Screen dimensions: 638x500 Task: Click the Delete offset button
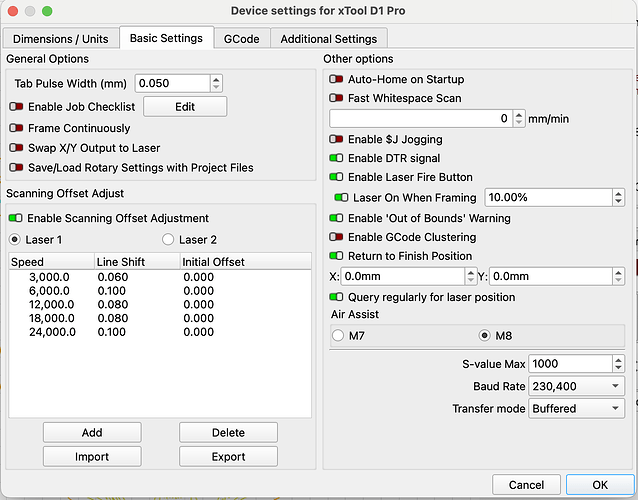pyautogui.click(x=228, y=432)
